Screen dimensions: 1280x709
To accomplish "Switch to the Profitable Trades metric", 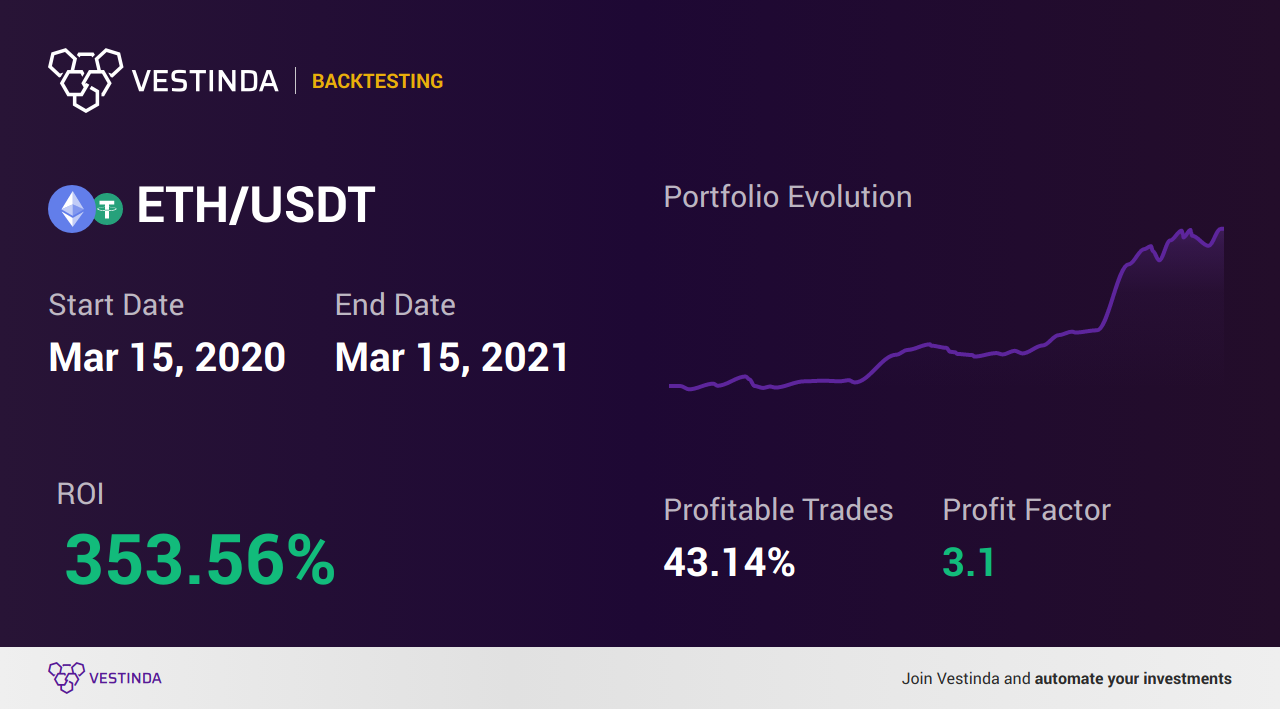I will 778,510.
